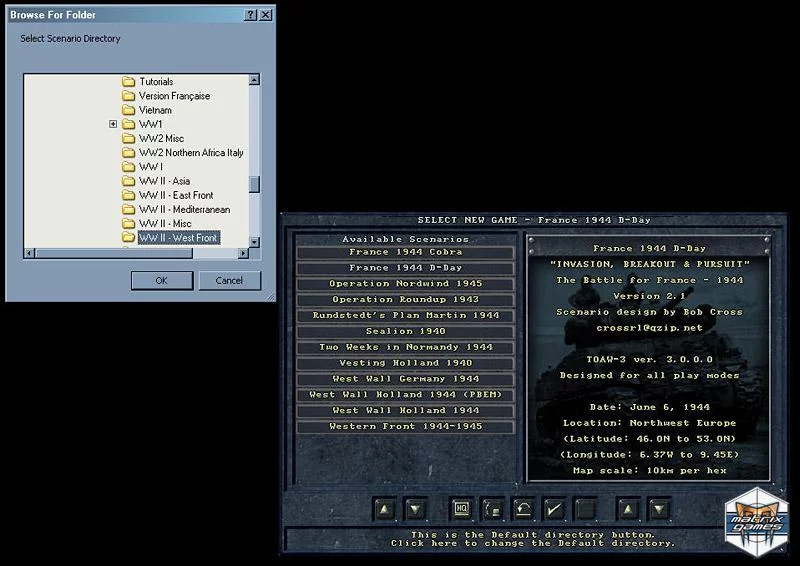Click the horizontal scrollbar thumb in folder tree

click(114, 253)
